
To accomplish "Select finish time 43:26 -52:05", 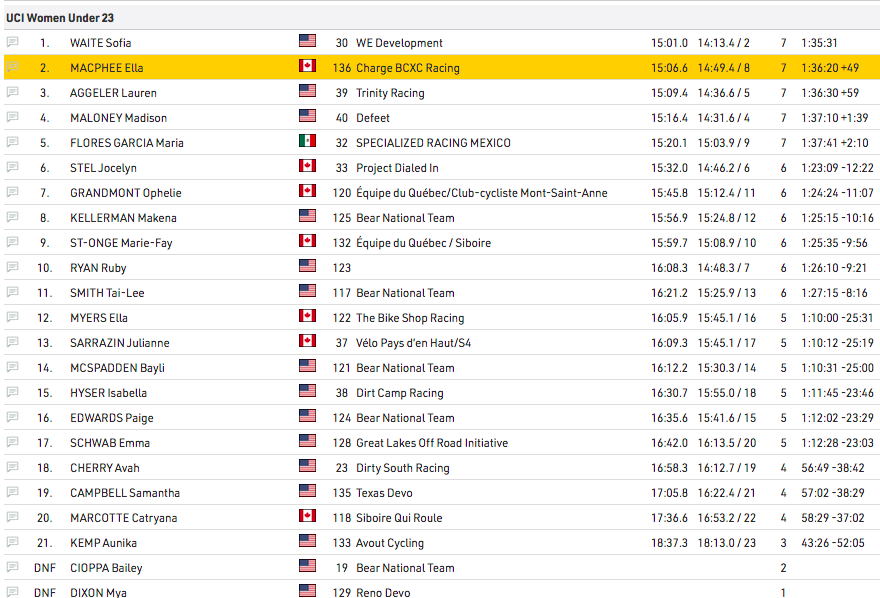I will pyautogui.click(x=833, y=543).
